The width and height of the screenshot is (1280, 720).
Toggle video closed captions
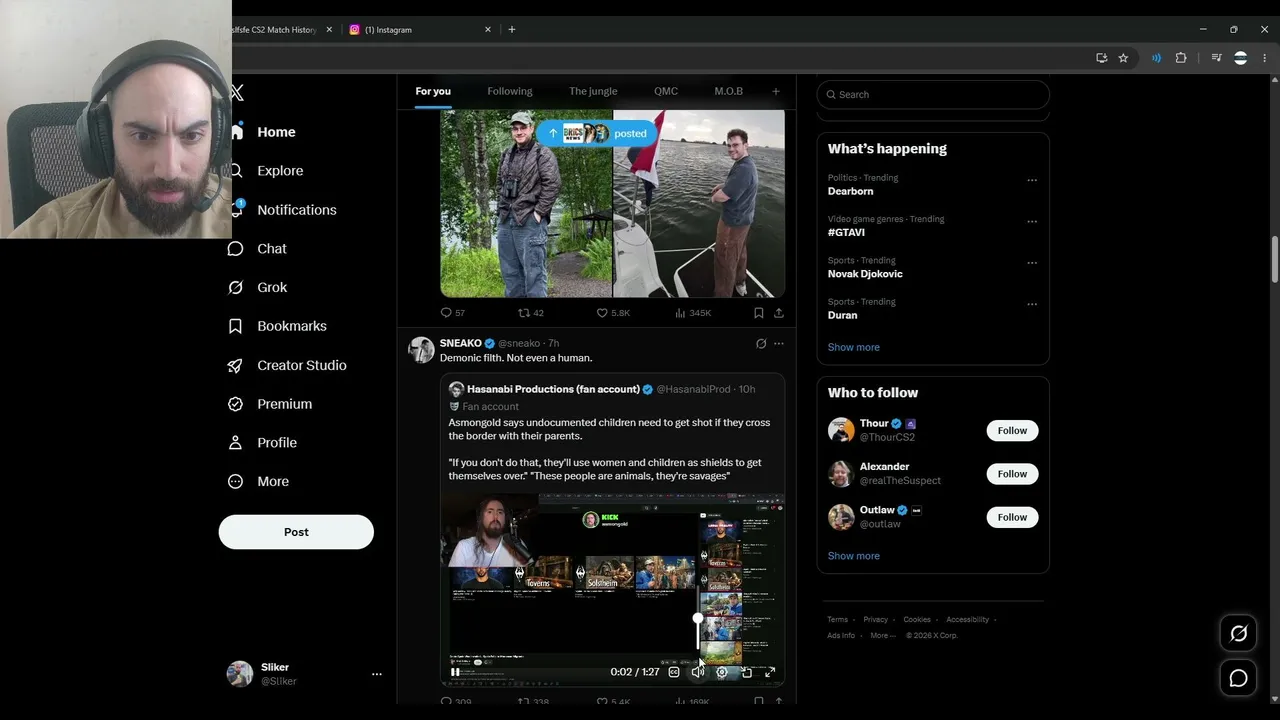(x=674, y=672)
